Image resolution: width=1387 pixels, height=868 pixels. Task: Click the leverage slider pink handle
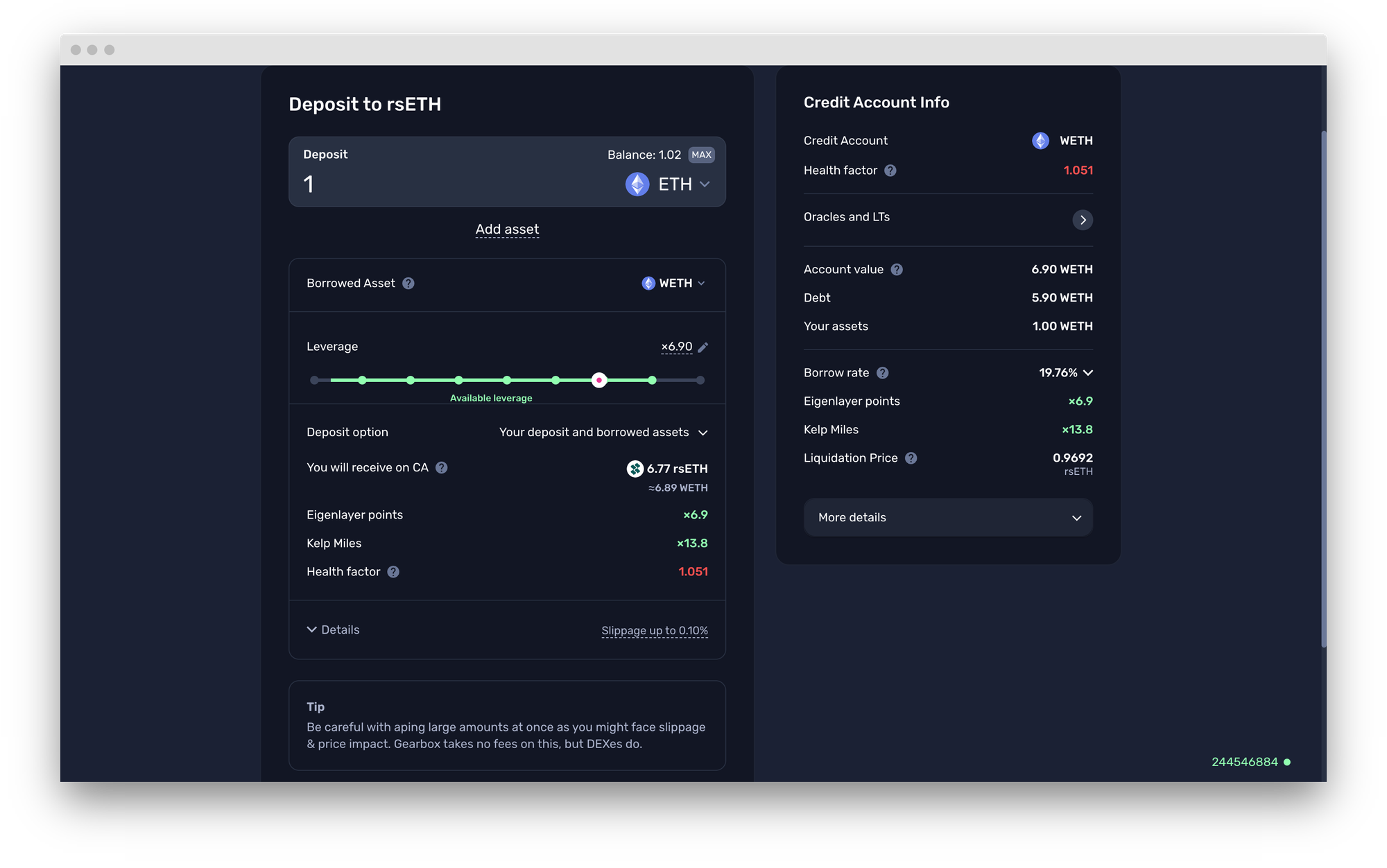[x=599, y=381]
